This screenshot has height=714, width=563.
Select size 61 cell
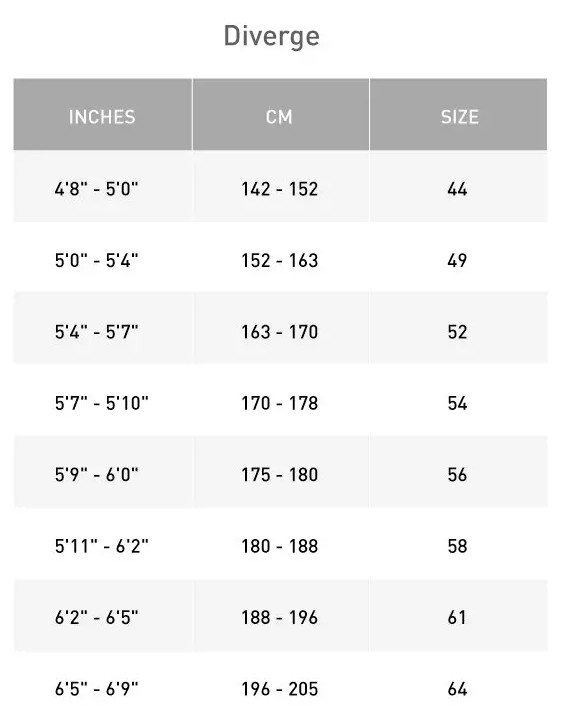(458, 616)
